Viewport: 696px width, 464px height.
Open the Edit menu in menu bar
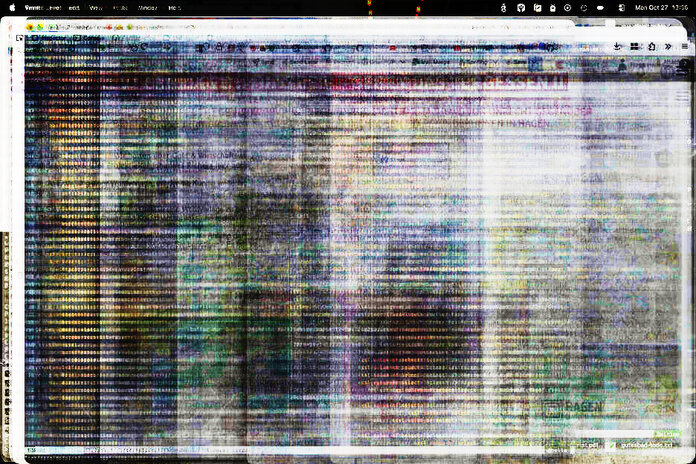[74, 7]
